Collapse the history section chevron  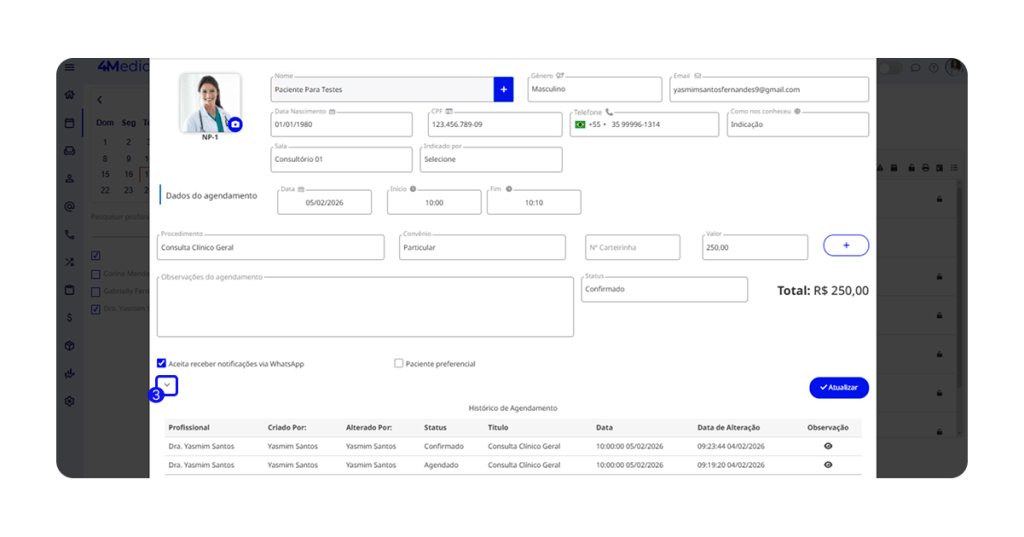pyautogui.click(x=168, y=386)
